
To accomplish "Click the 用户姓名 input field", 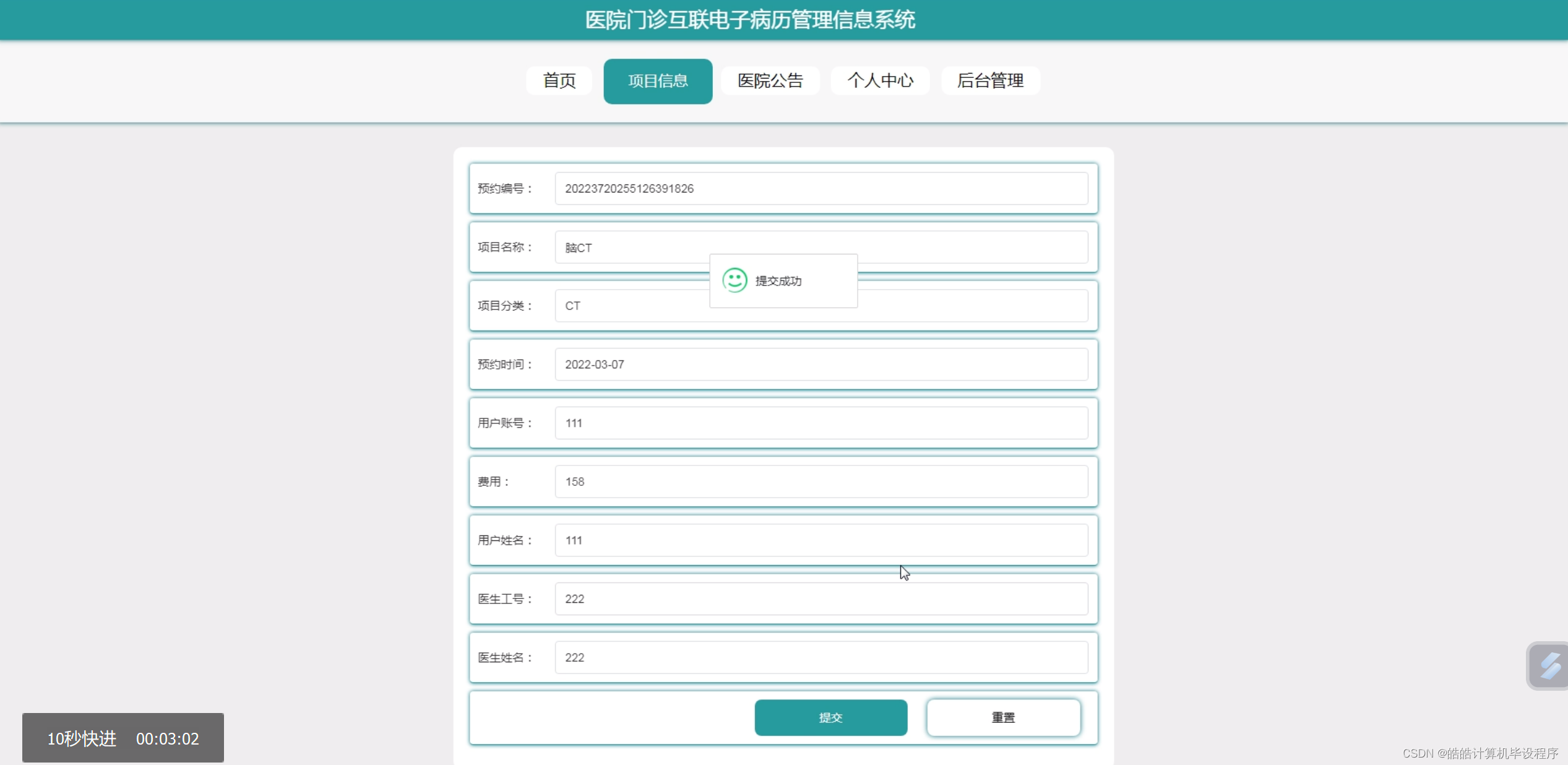I will point(821,540).
